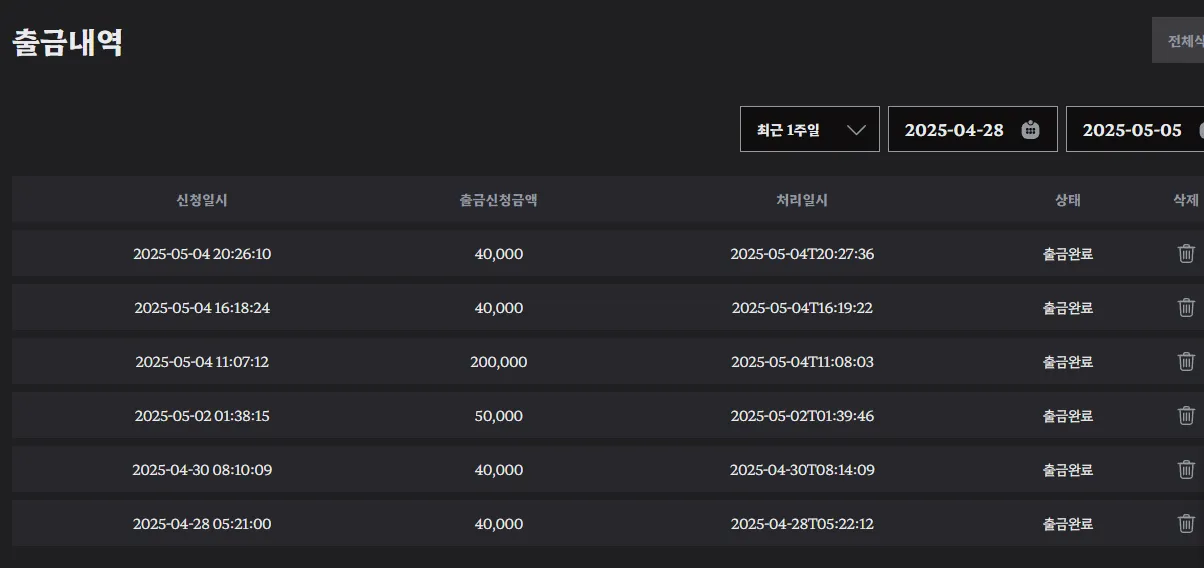Viewport: 1204px width, 568px height.
Task: Click 출금완료 status in the first row
Action: click(x=1068, y=254)
